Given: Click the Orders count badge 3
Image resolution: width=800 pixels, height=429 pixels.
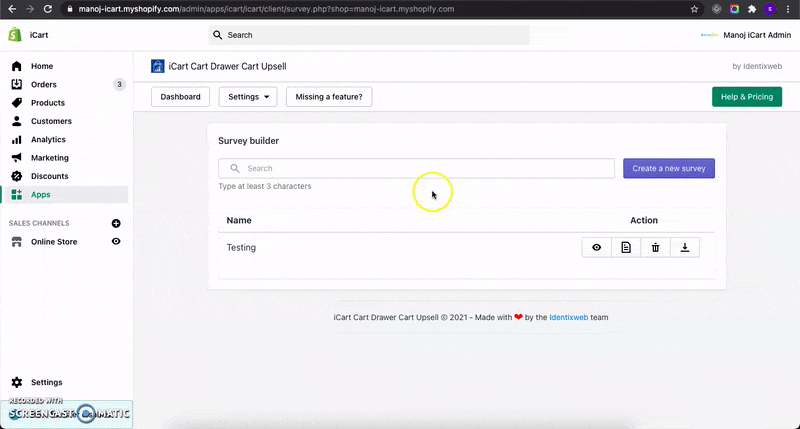Looking at the screenshot, I should click(x=119, y=84).
